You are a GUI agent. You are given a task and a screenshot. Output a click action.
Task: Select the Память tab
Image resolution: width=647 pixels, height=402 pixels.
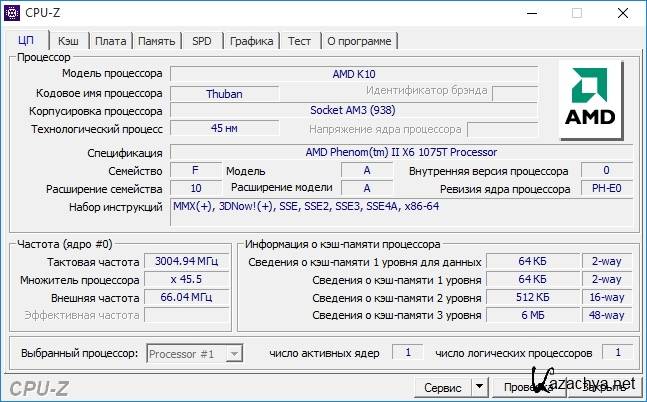[x=157, y=40]
